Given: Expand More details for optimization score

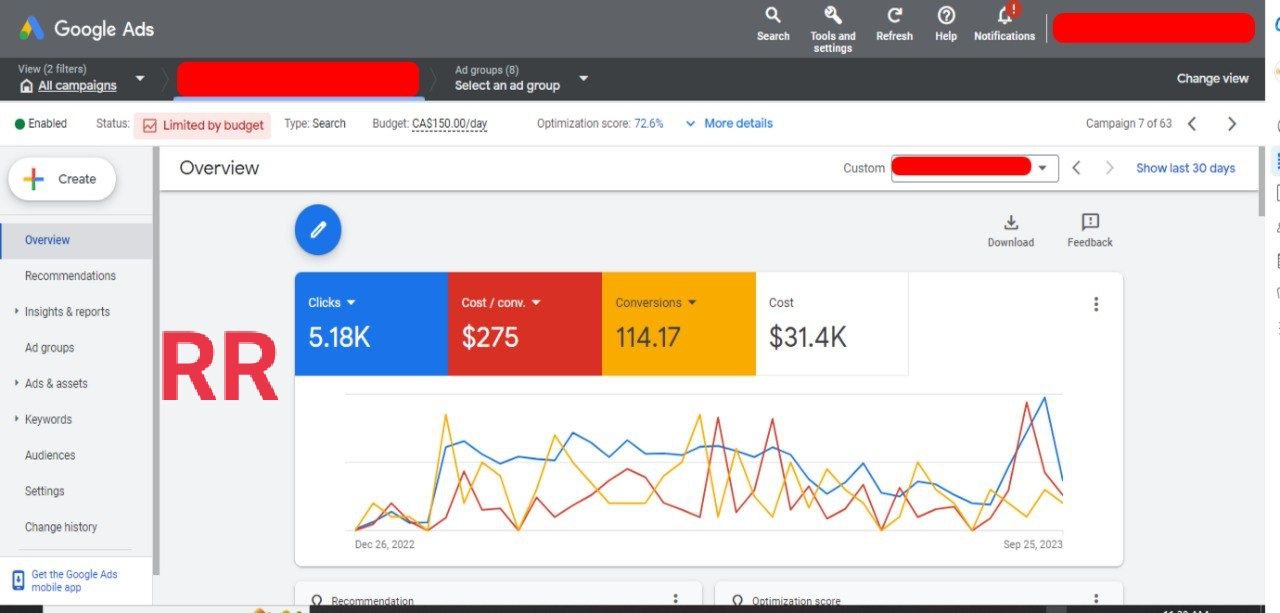Looking at the screenshot, I should pyautogui.click(x=729, y=124).
